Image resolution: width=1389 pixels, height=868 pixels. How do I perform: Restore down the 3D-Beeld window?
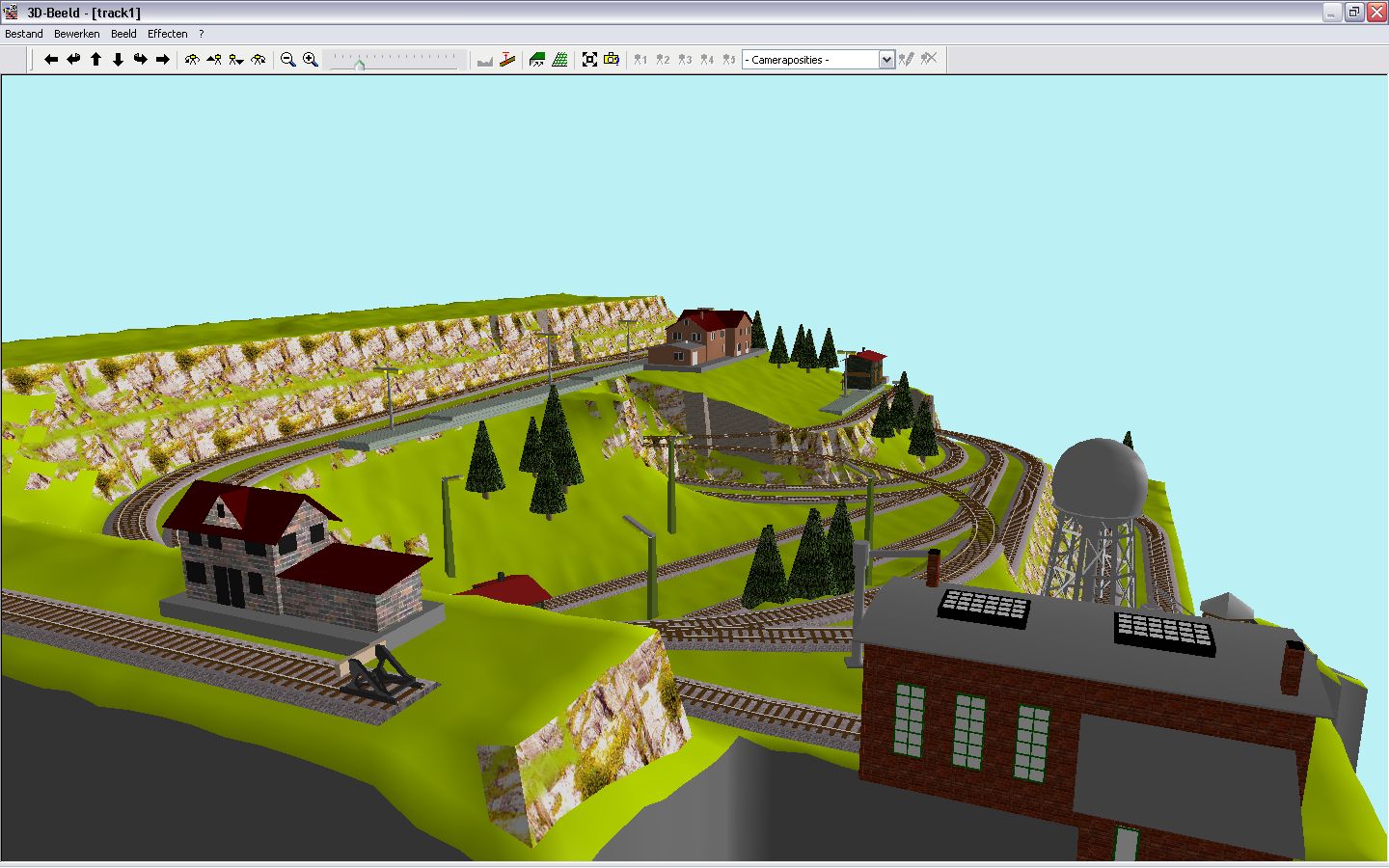pos(1354,13)
